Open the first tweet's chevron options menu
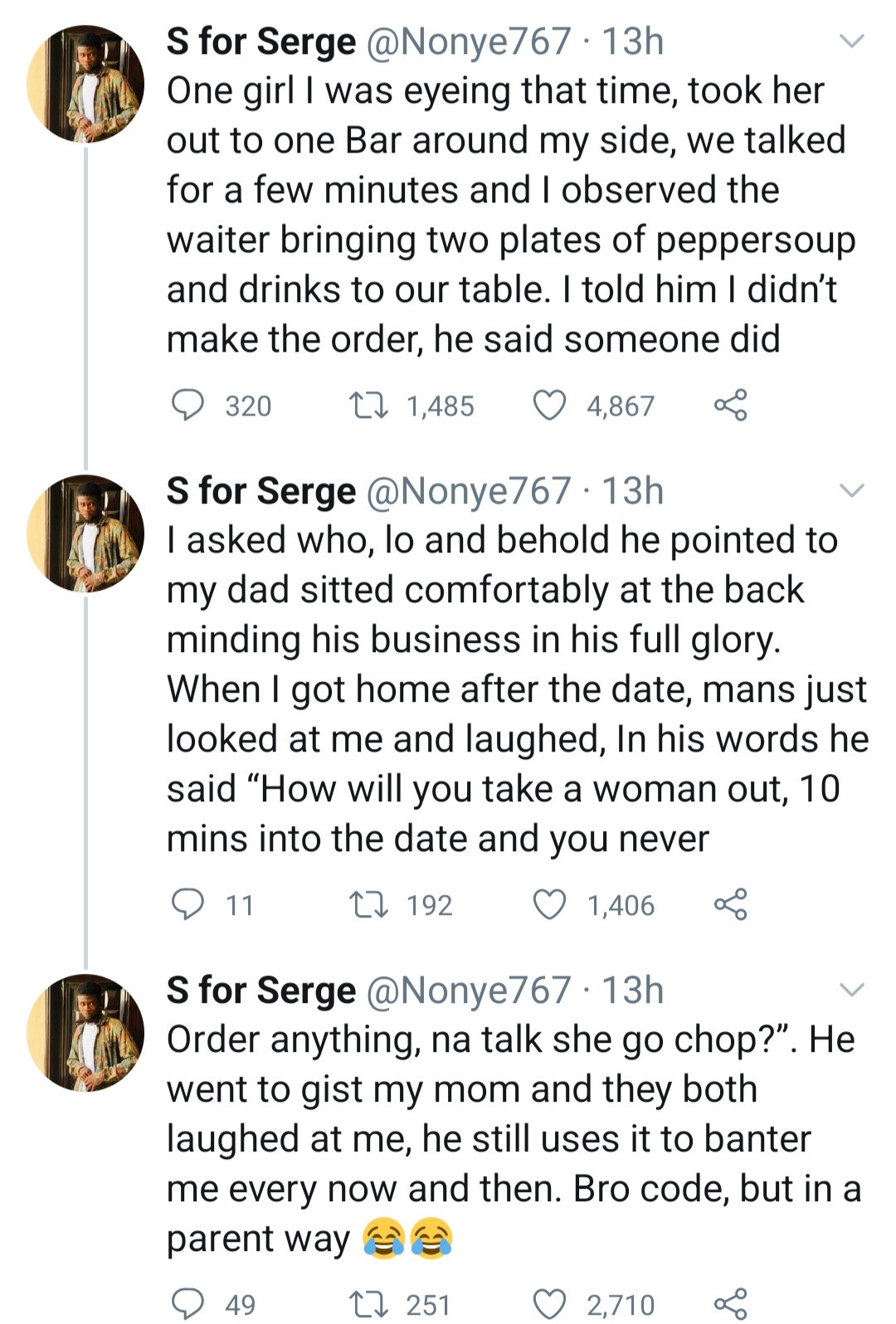The width and height of the screenshot is (896, 1324). pyautogui.click(x=852, y=41)
